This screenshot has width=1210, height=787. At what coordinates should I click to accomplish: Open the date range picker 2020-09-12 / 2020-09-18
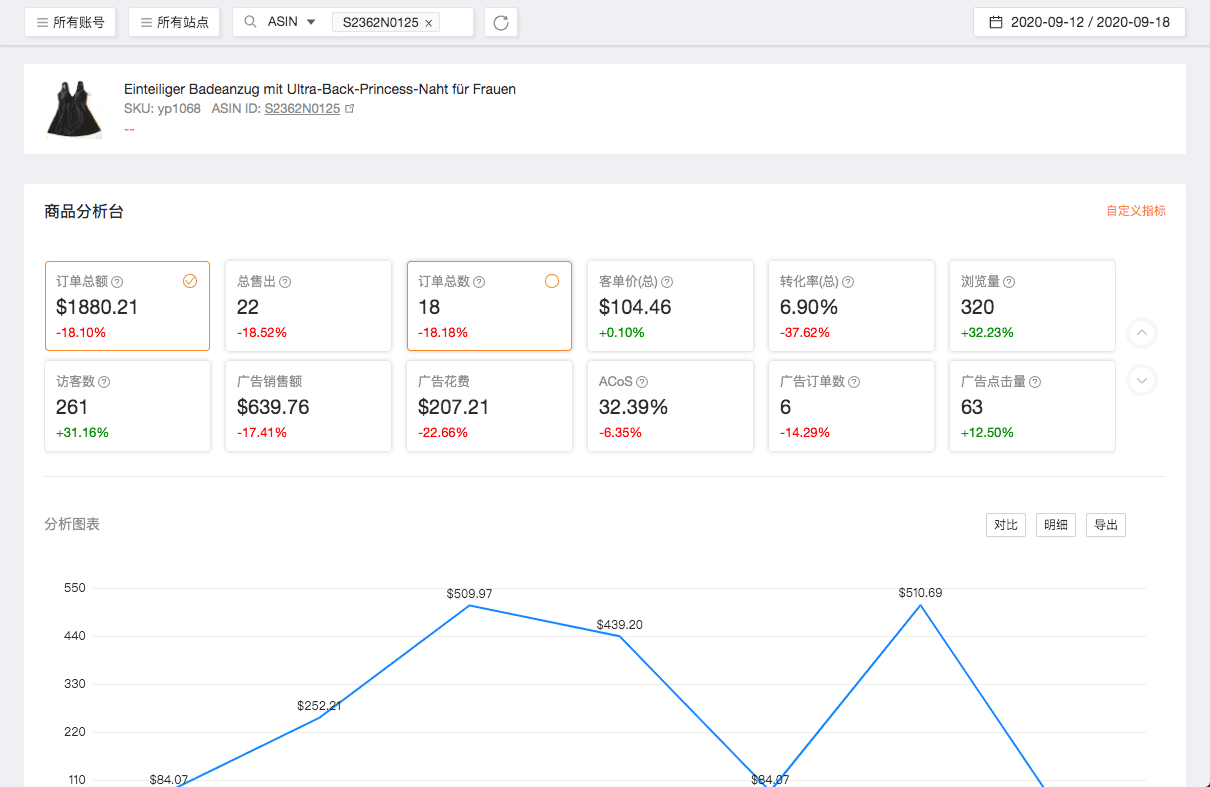pyautogui.click(x=1079, y=22)
